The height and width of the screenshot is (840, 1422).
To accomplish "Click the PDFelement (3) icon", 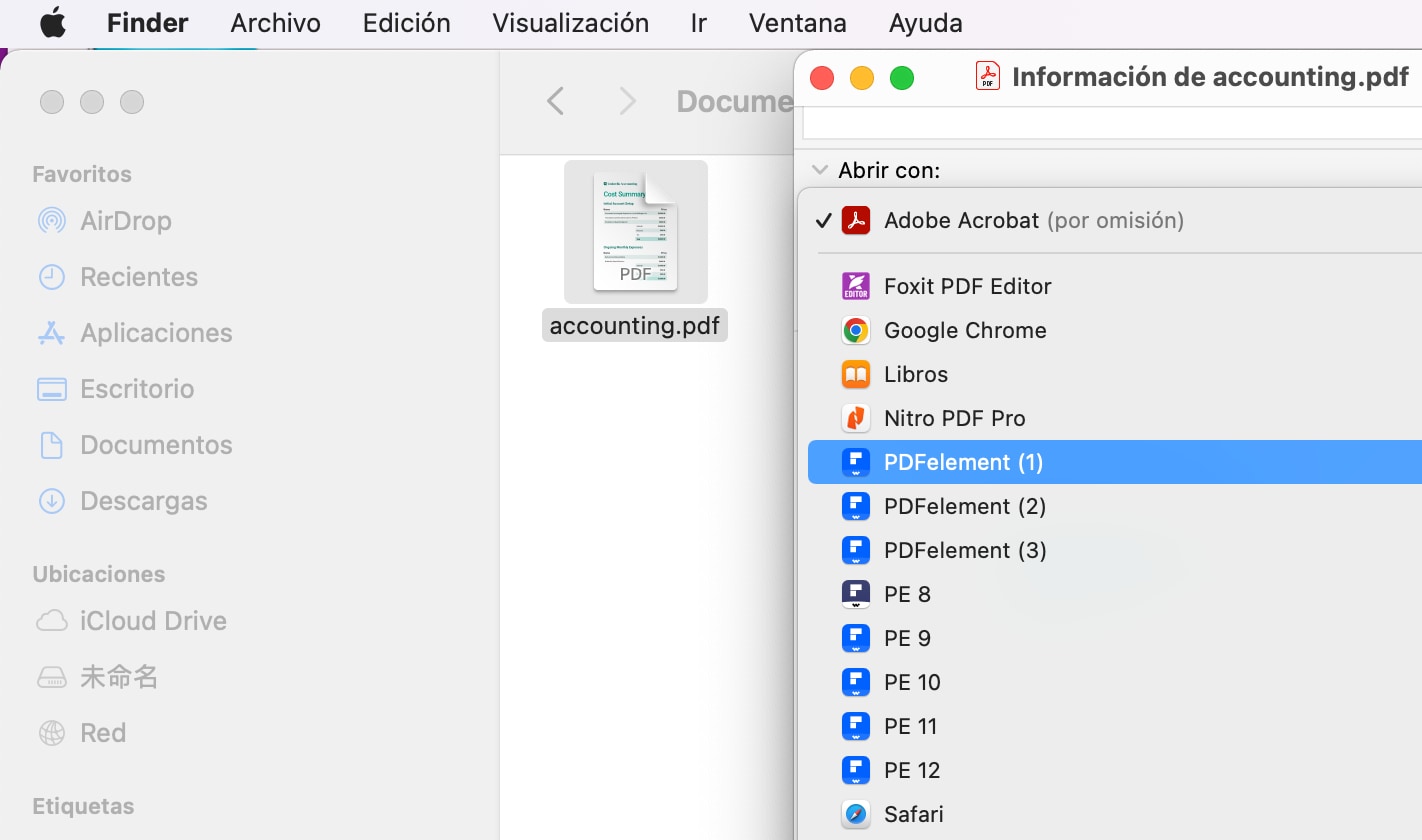I will (x=856, y=550).
